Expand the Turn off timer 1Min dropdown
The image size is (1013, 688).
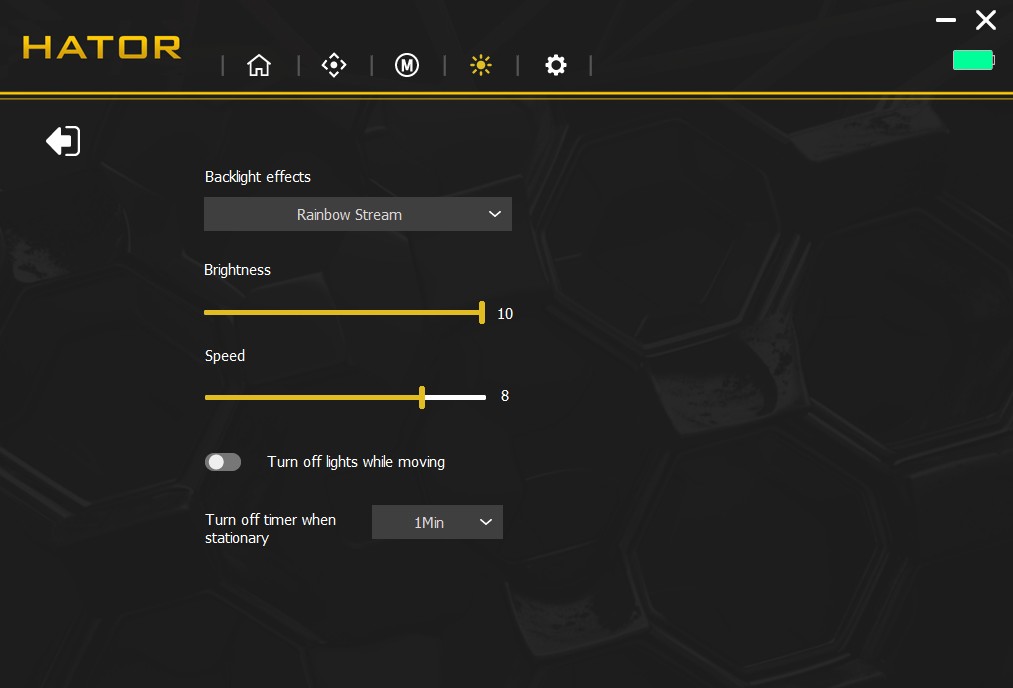point(437,522)
